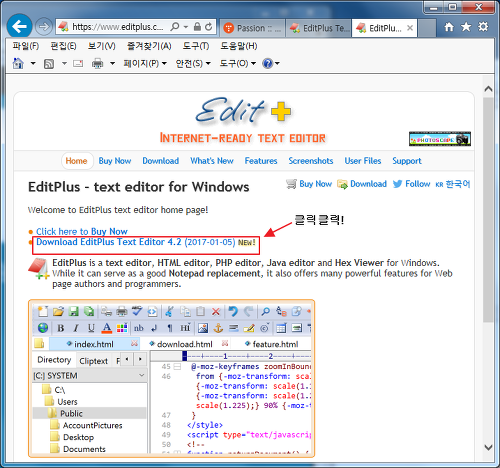Refresh the page with the reload icon
This screenshot has width=500, height=468.
[209, 27]
